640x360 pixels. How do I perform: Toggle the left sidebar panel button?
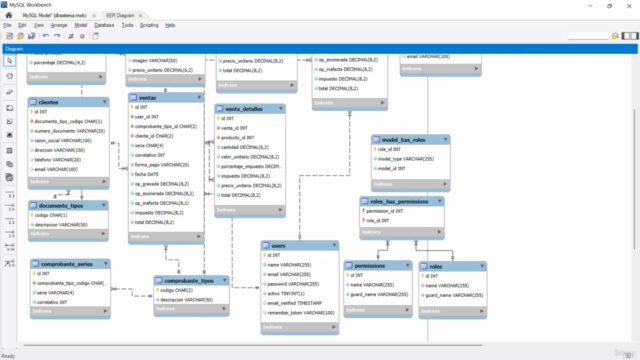pyautogui.click(x=626, y=36)
